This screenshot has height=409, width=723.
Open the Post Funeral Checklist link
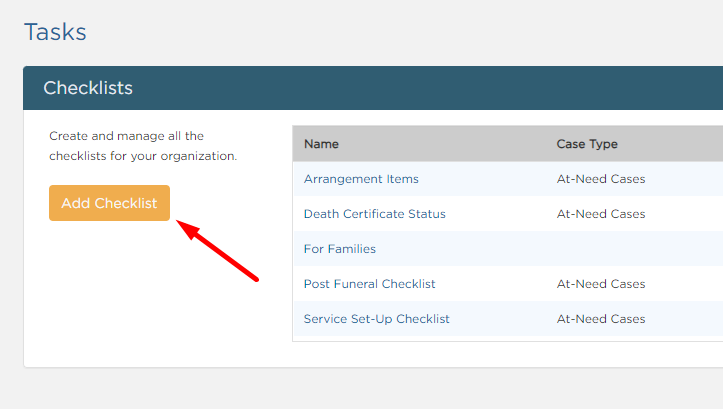coord(369,284)
